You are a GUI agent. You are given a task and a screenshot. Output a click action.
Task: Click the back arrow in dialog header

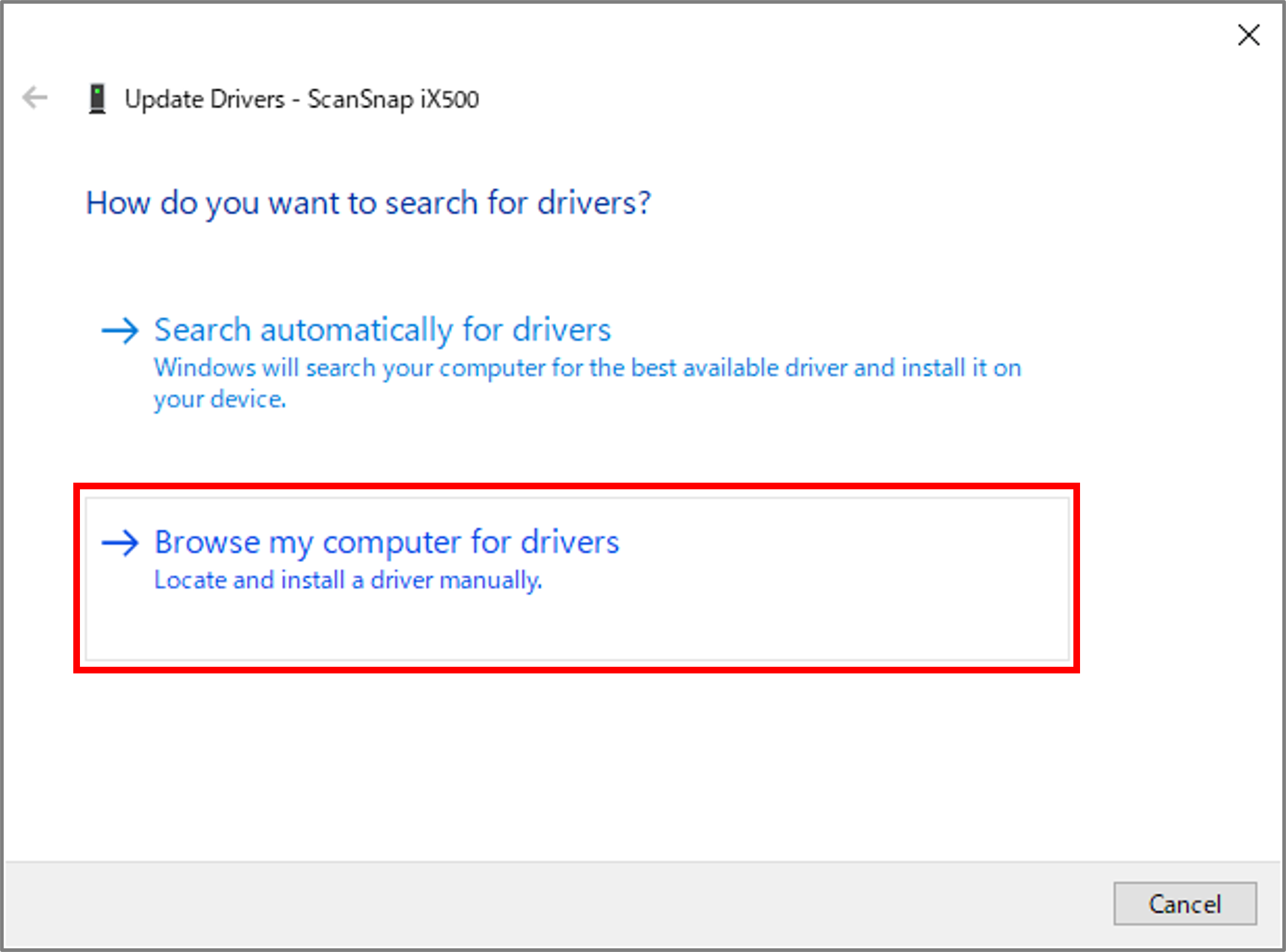tap(35, 98)
